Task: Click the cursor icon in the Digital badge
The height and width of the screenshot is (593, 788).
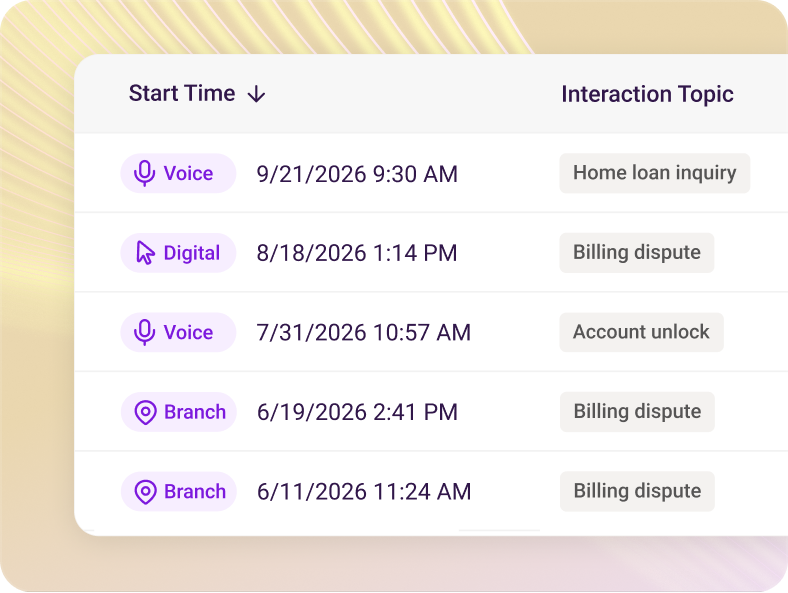Action: tap(145, 253)
